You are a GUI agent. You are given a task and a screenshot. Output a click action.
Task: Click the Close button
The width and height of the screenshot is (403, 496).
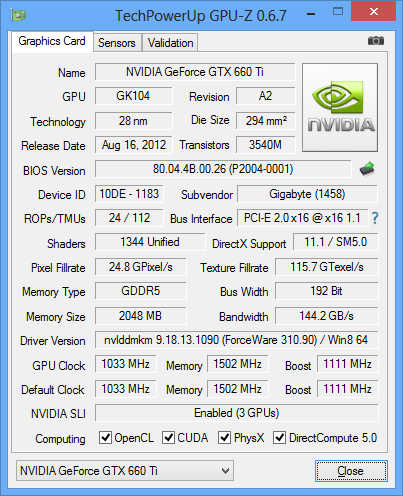(x=351, y=471)
